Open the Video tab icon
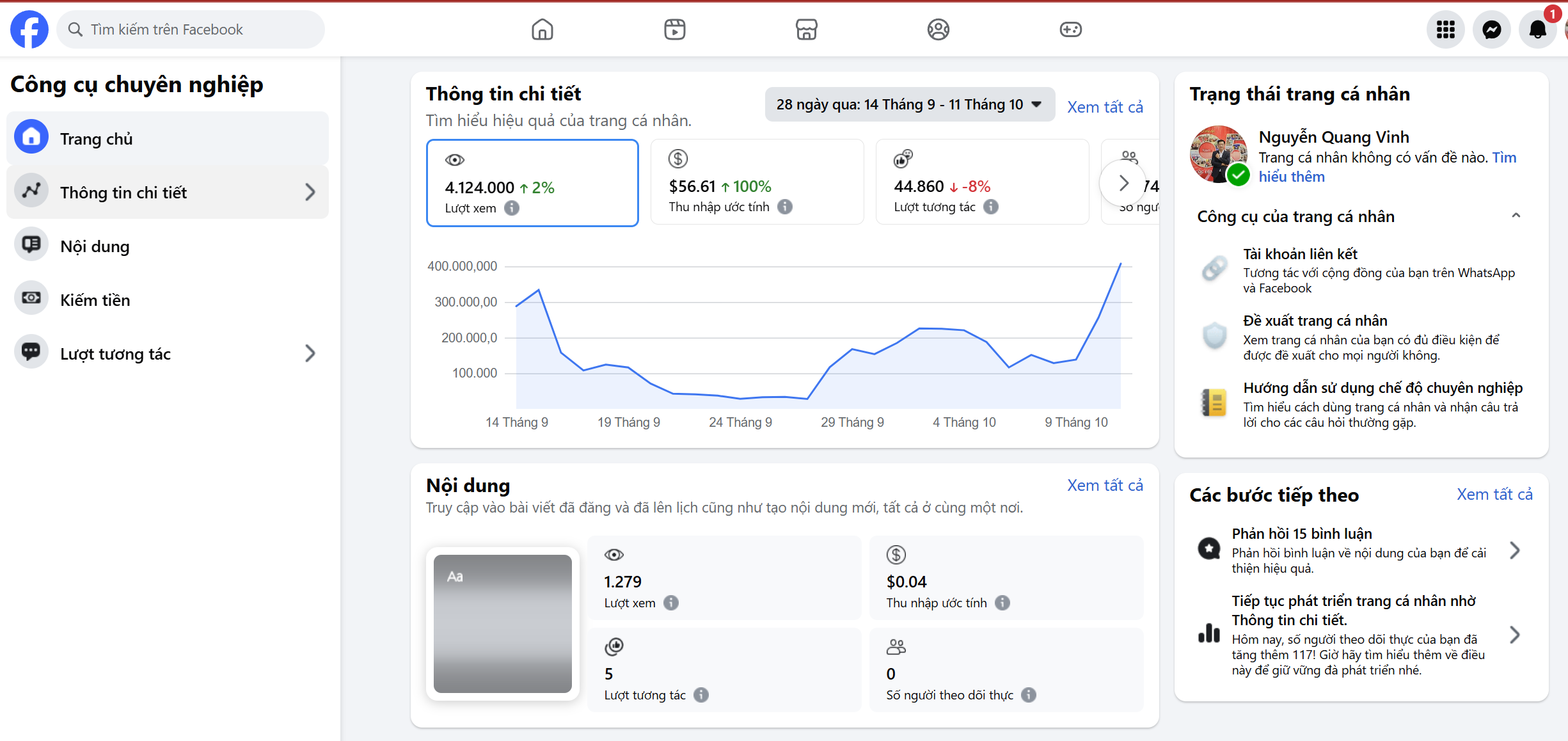This screenshot has height=741, width=1568. [x=674, y=29]
